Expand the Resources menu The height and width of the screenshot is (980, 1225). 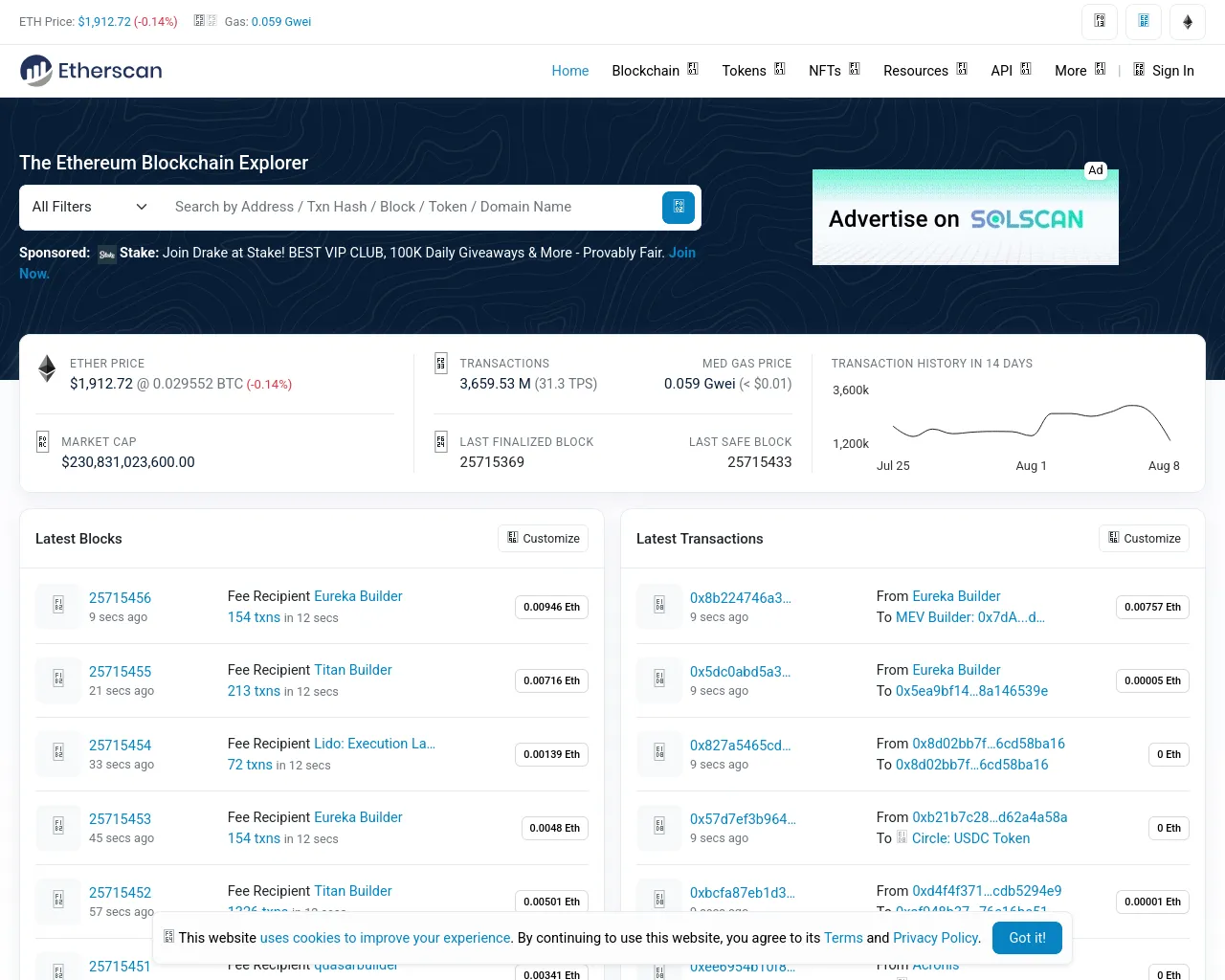(925, 71)
